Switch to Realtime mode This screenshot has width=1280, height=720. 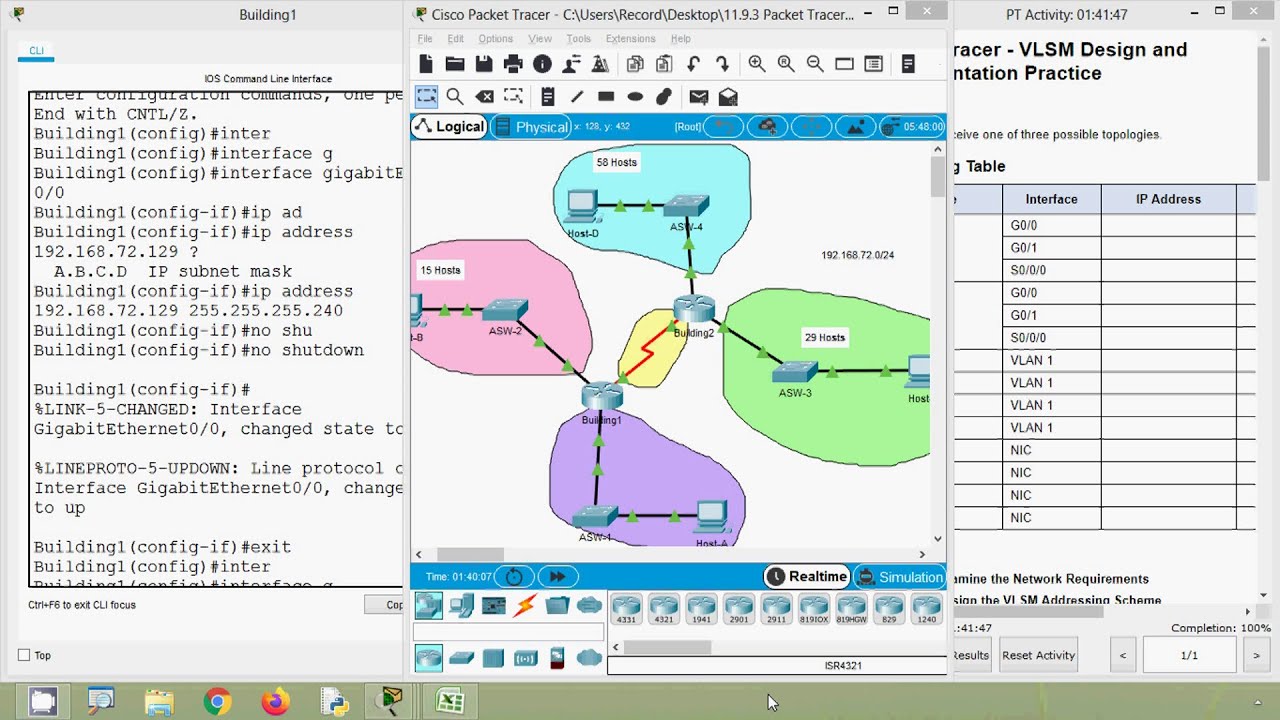click(807, 577)
